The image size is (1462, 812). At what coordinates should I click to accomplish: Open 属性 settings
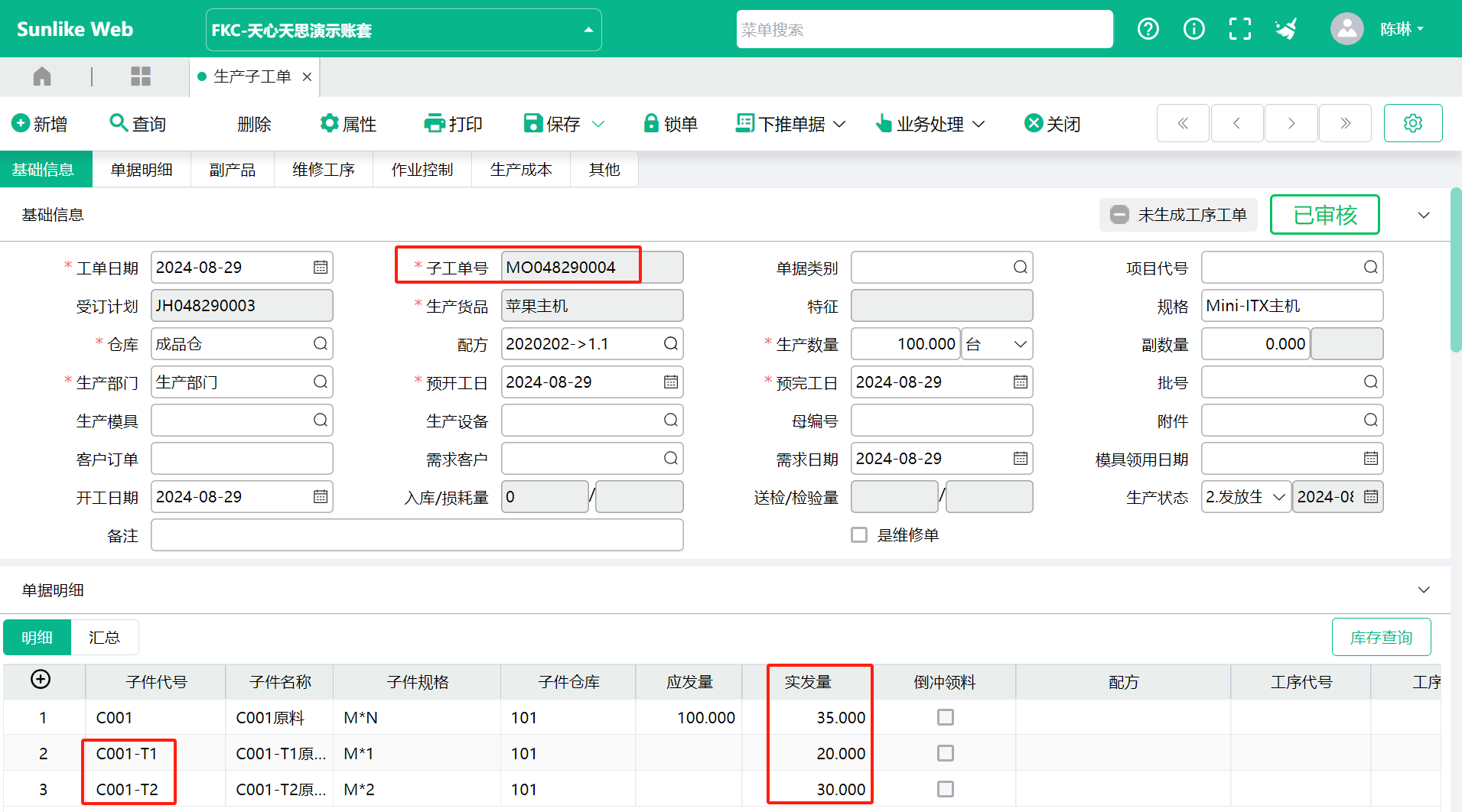348,124
